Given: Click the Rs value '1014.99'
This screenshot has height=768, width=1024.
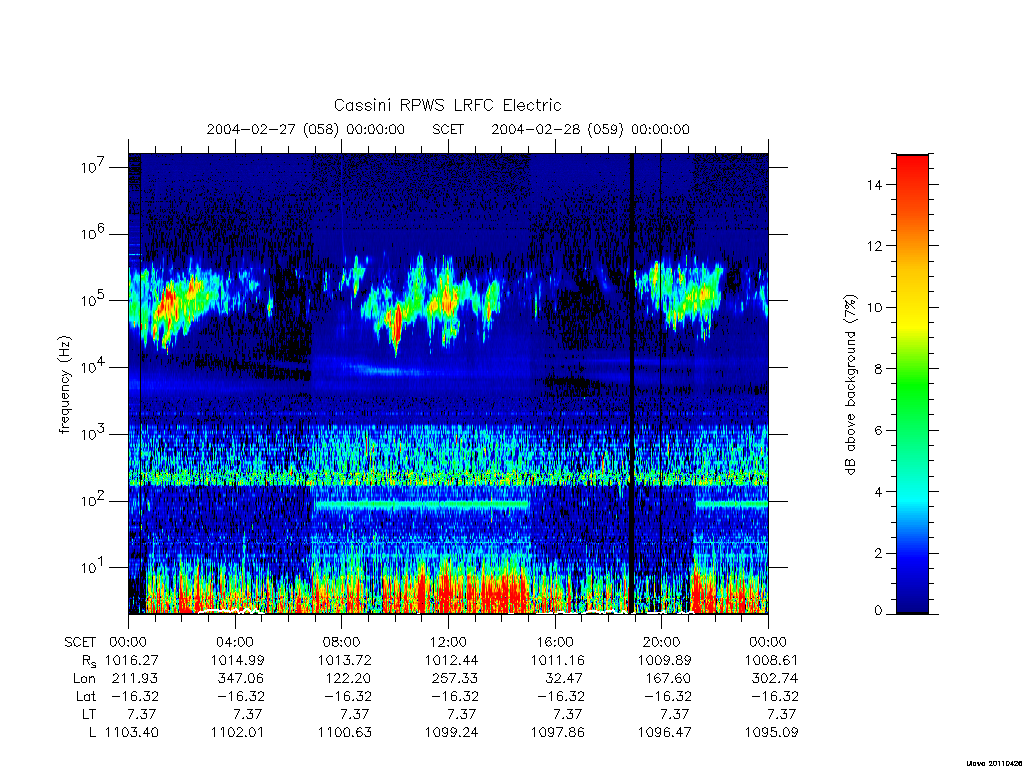Looking at the screenshot, I should click(238, 660).
